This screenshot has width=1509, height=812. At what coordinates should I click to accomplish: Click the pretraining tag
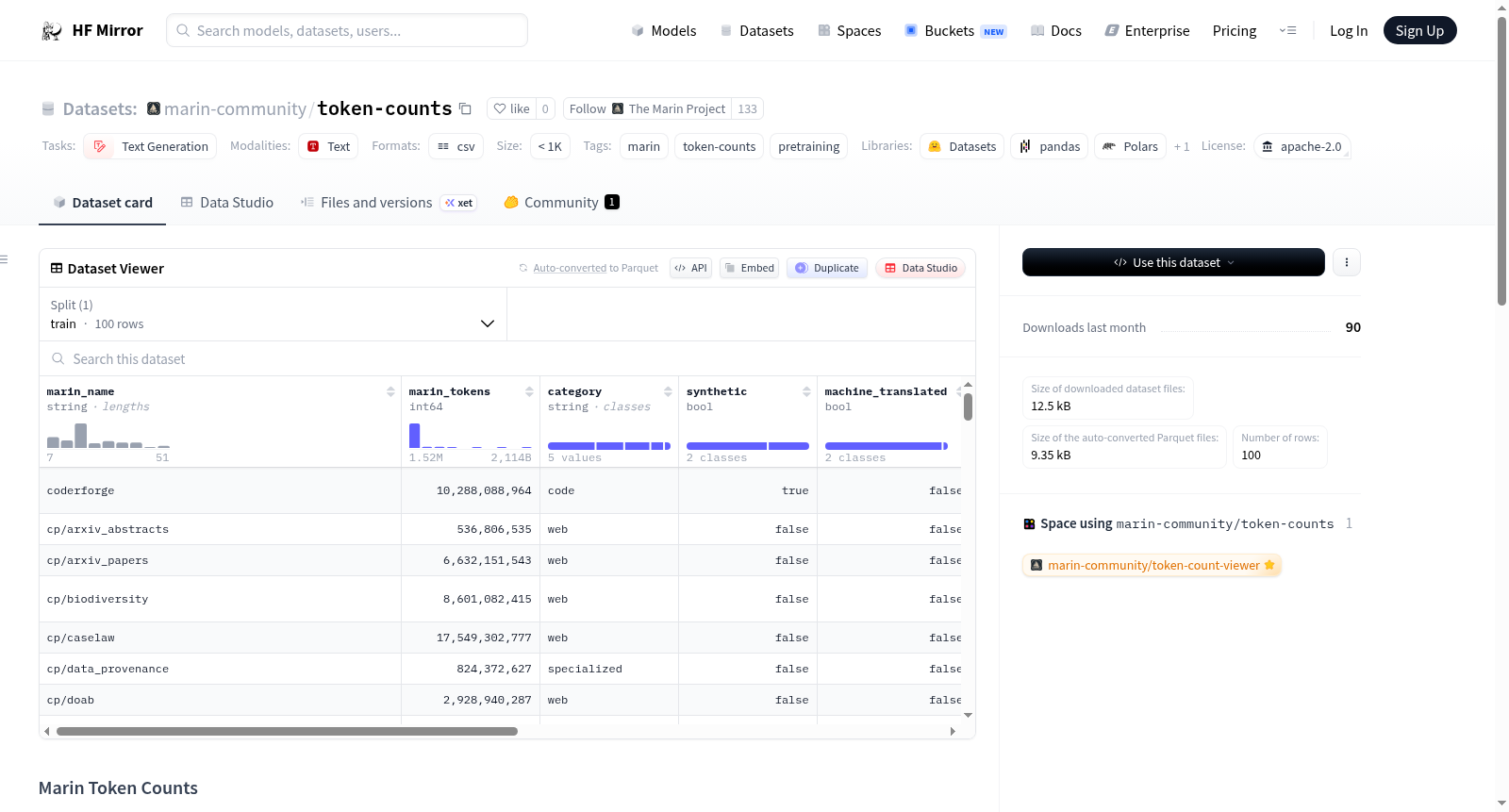(808, 146)
